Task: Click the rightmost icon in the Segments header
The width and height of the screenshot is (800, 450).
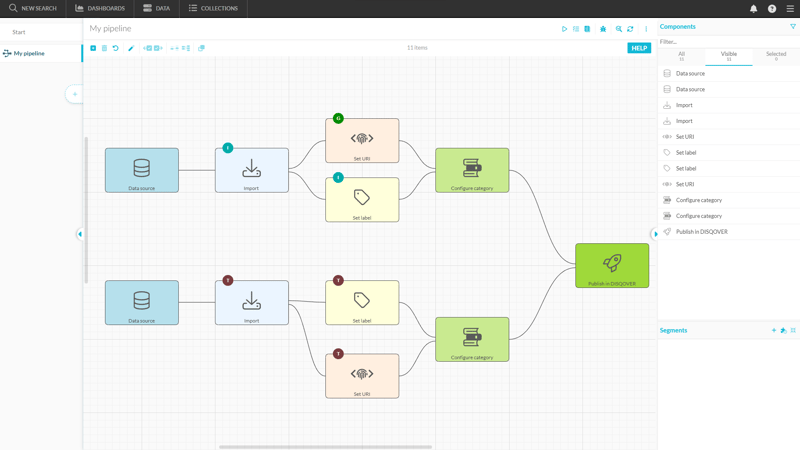Action: [x=793, y=331]
